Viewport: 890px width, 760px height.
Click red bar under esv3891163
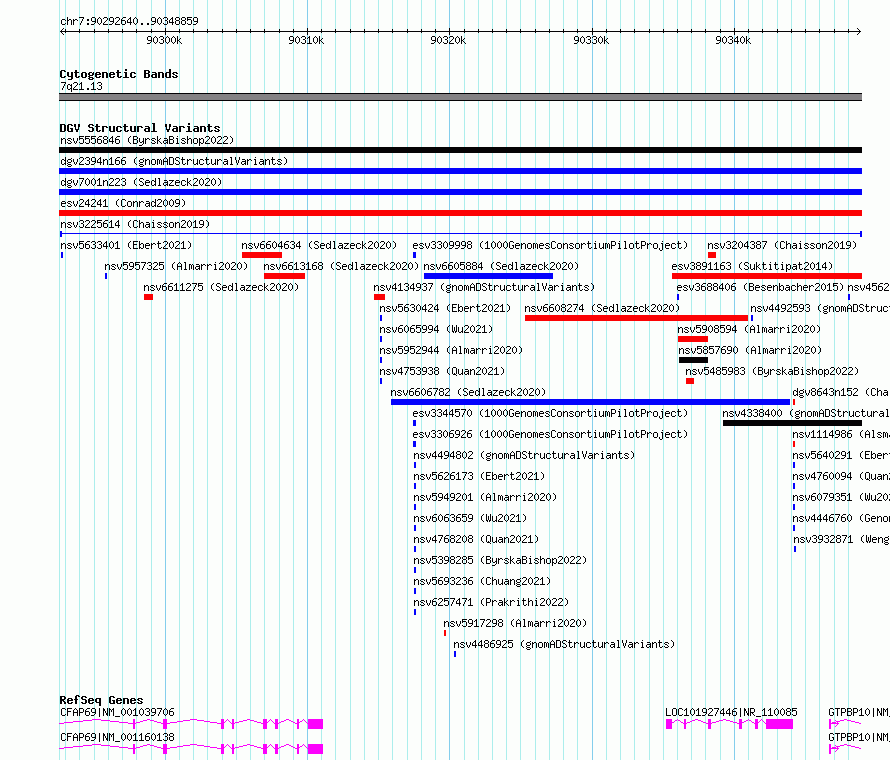tap(767, 276)
